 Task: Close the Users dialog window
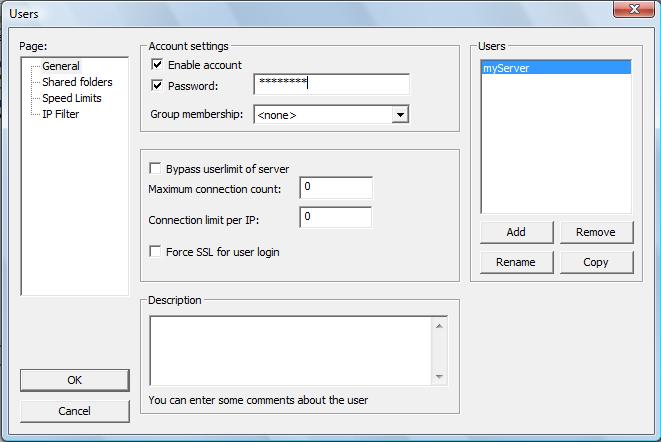click(x=634, y=9)
